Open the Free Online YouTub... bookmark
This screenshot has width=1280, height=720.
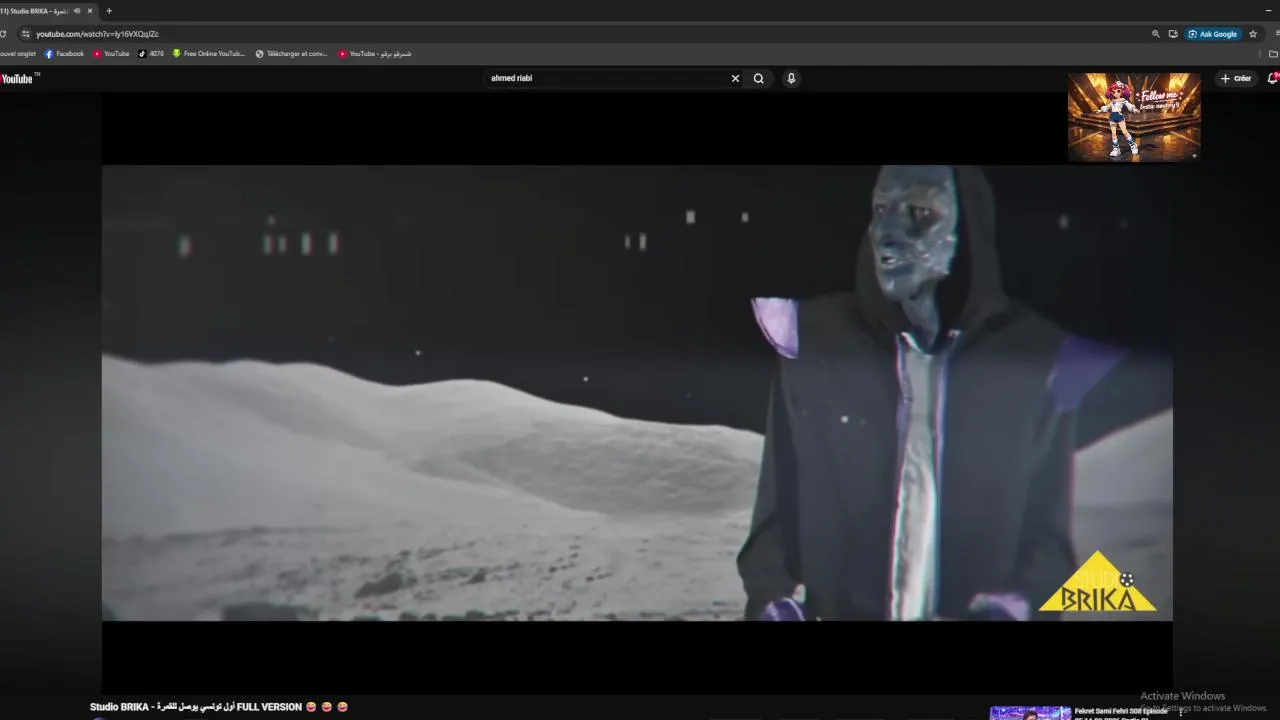pyautogui.click(x=208, y=54)
